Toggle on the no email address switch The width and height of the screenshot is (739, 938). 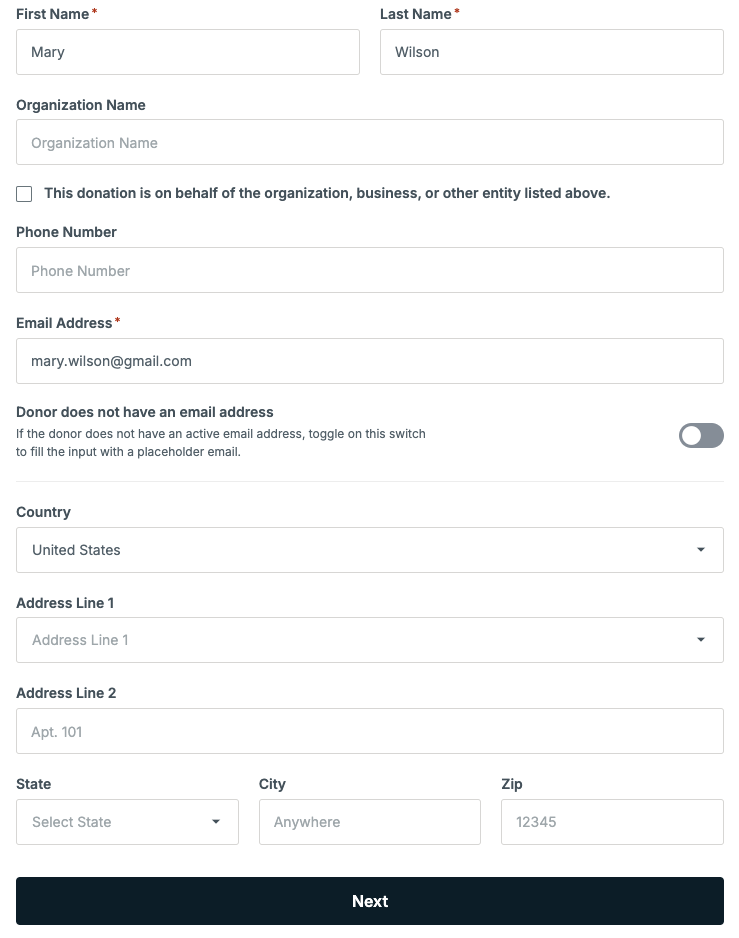point(701,436)
